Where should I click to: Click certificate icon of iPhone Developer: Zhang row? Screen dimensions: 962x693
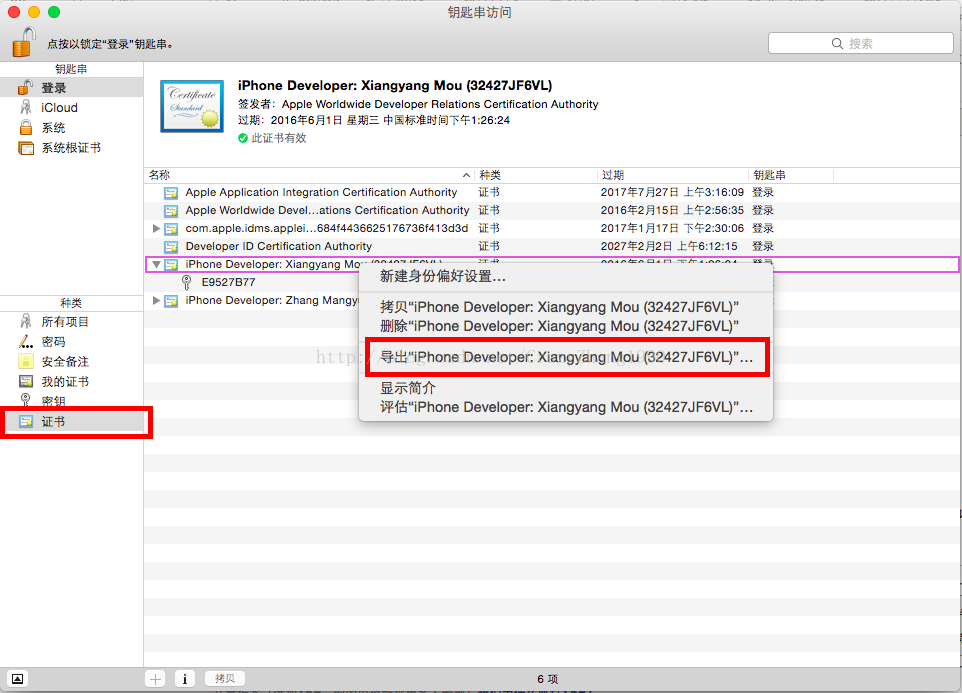[x=171, y=301]
